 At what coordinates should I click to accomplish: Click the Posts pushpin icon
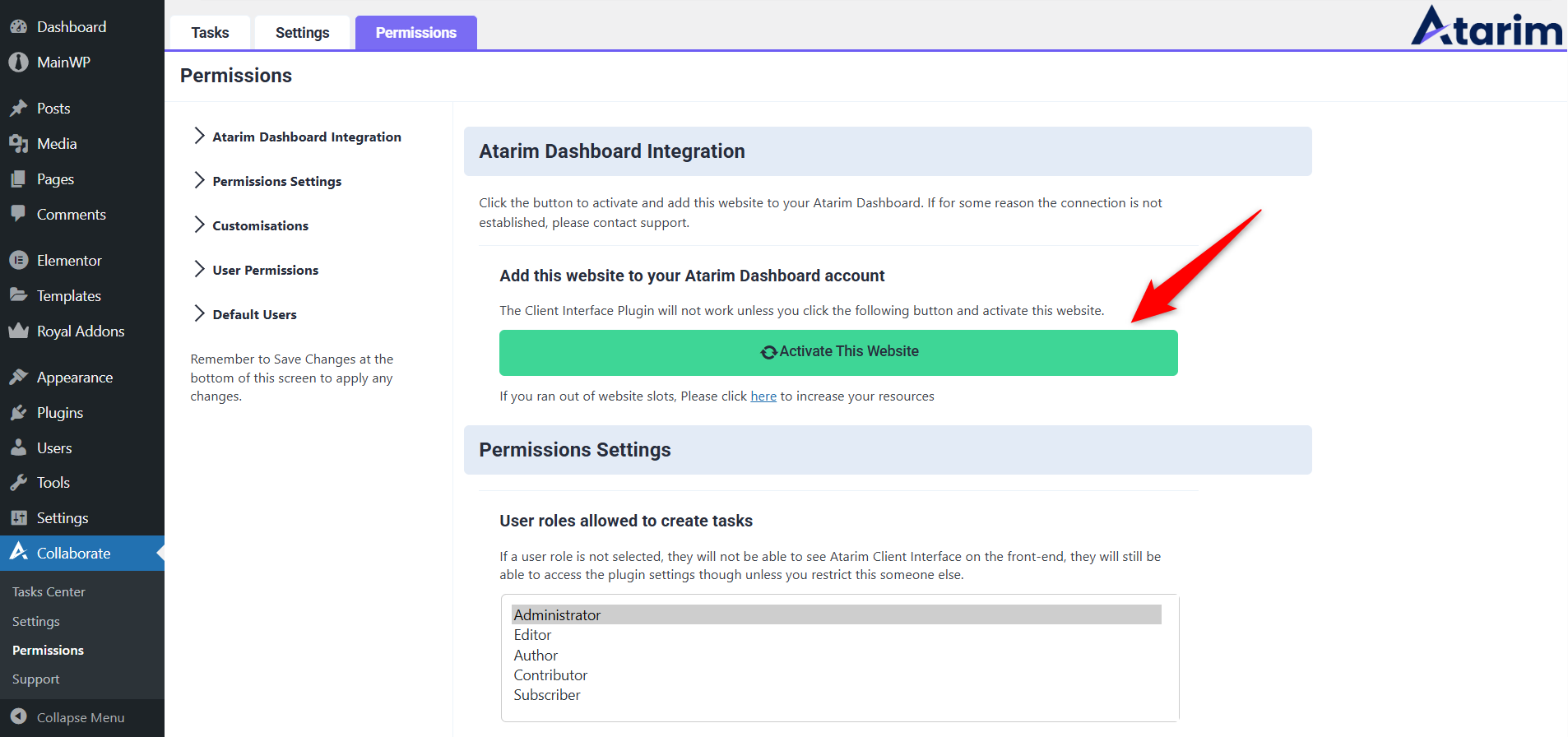18,108
